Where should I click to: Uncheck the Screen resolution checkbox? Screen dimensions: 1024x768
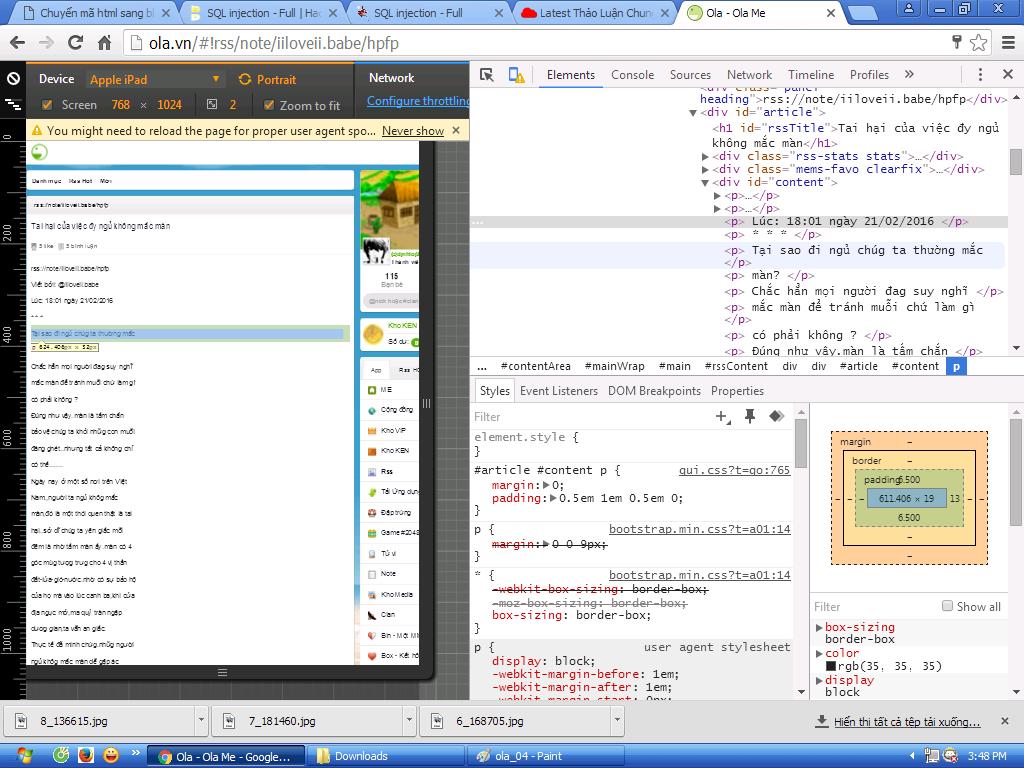pos(47,105)
